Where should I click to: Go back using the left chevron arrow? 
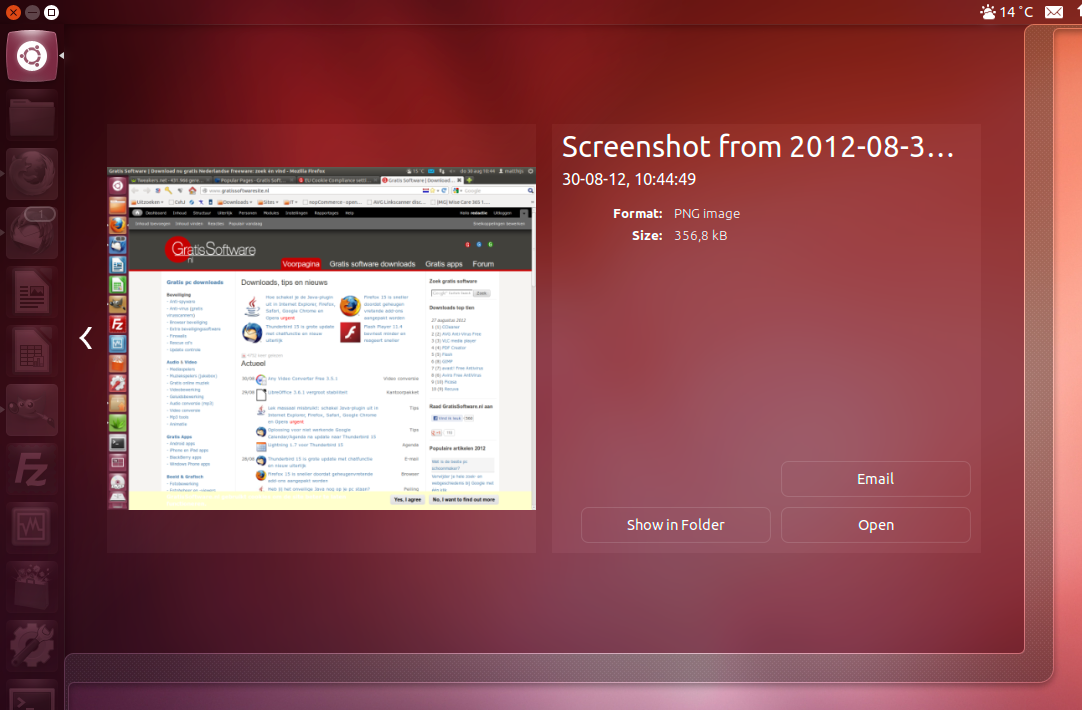pyautogui.click(x=86, y=338)
